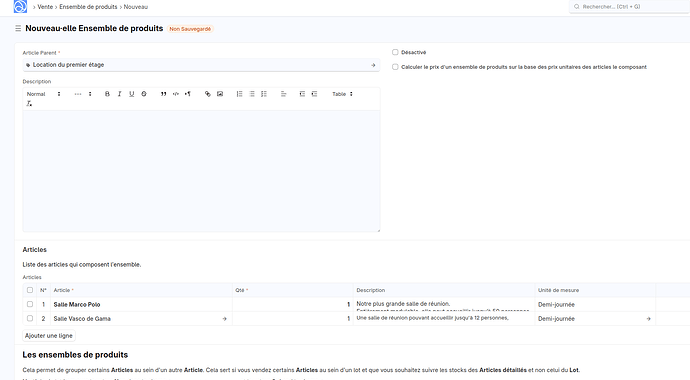Select row 2 Salle Vasco de Gama checkbox
The image size is (690, 380).
click(30, 318)
